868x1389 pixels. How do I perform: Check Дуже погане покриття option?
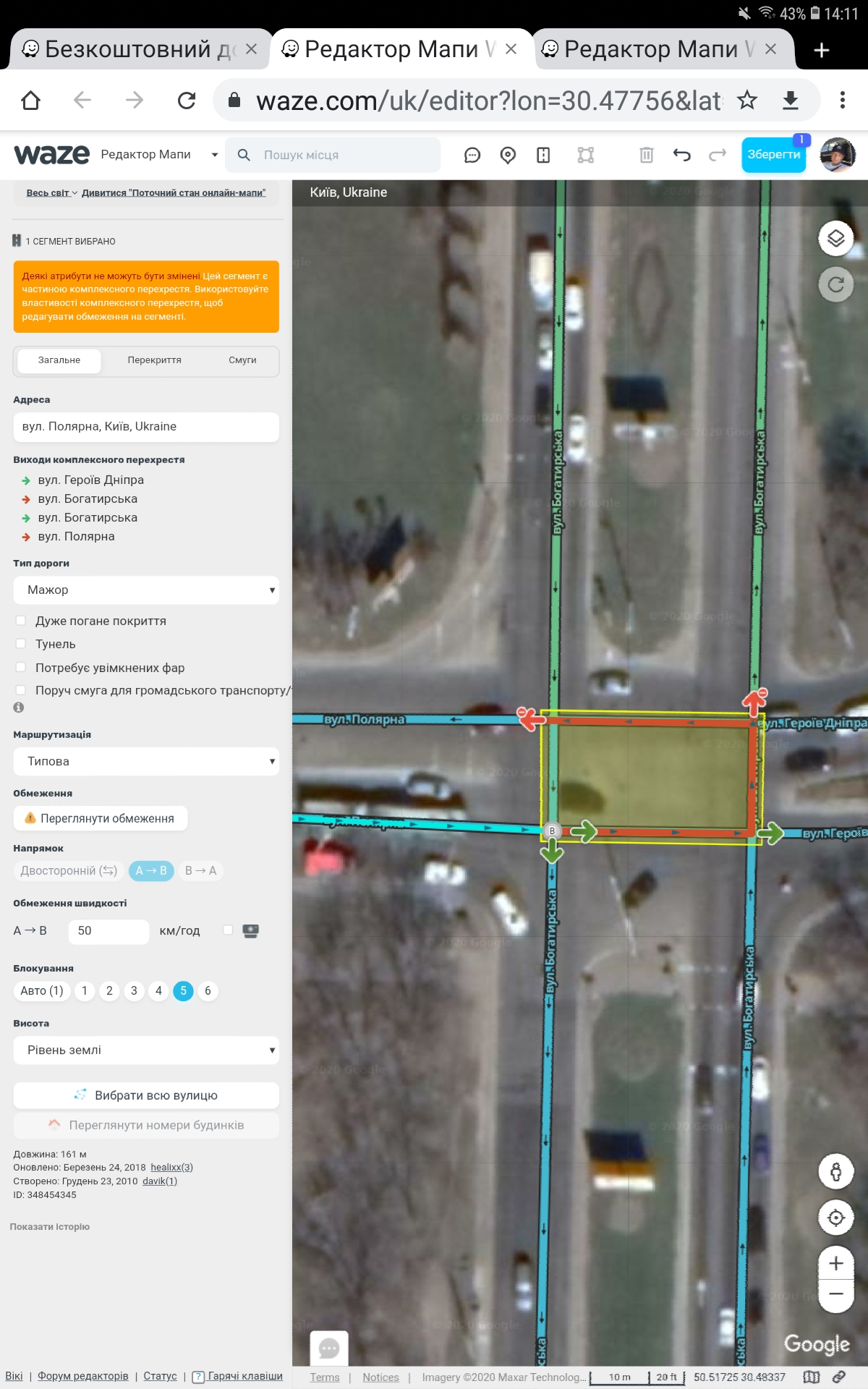click(21, 621)
